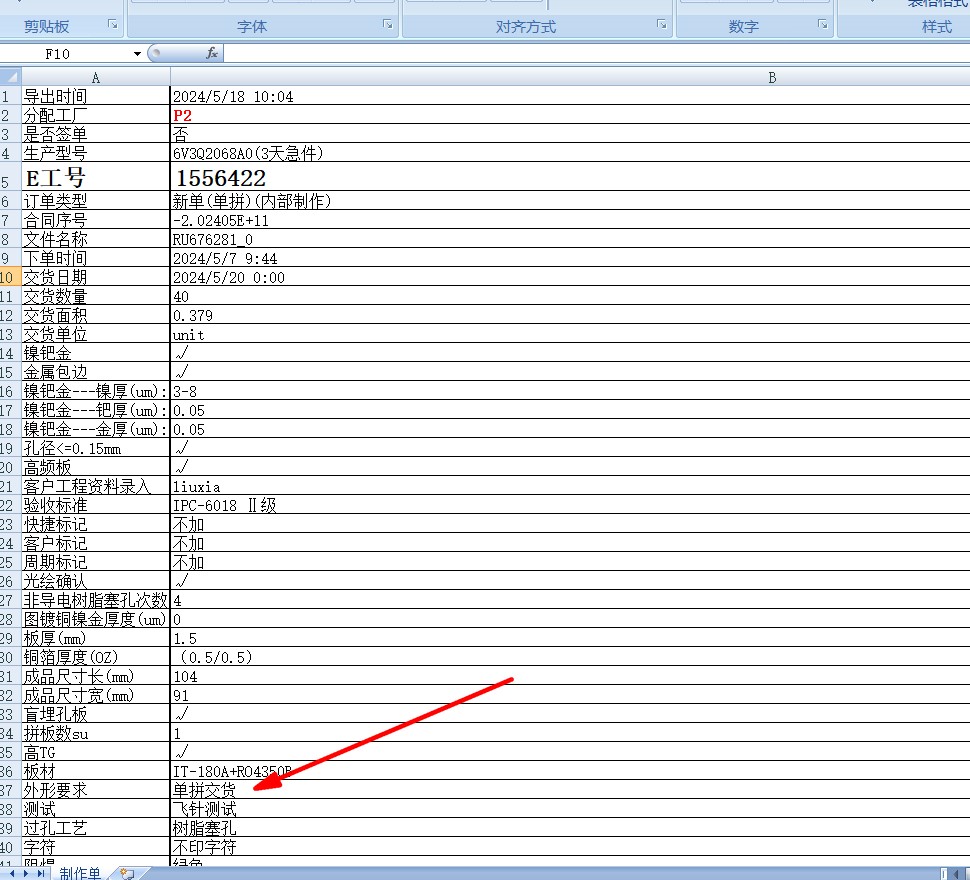
Task: Click the 拼板数su cell
Action: point(95,733)
